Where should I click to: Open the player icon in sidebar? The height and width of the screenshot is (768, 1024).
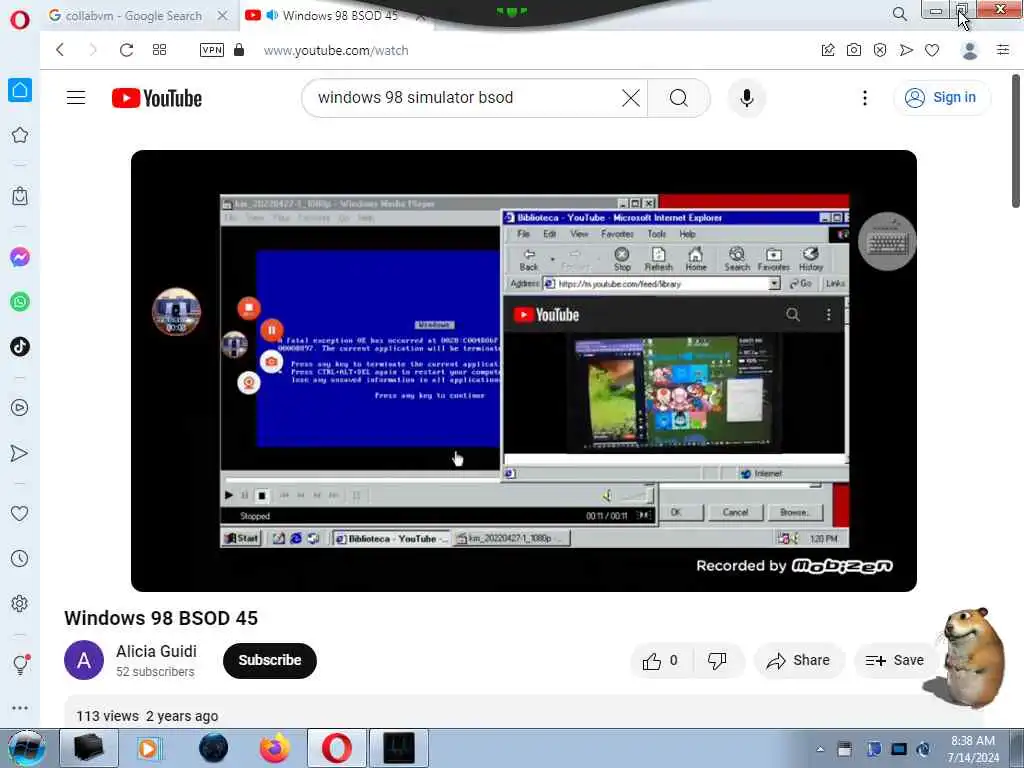20,408
